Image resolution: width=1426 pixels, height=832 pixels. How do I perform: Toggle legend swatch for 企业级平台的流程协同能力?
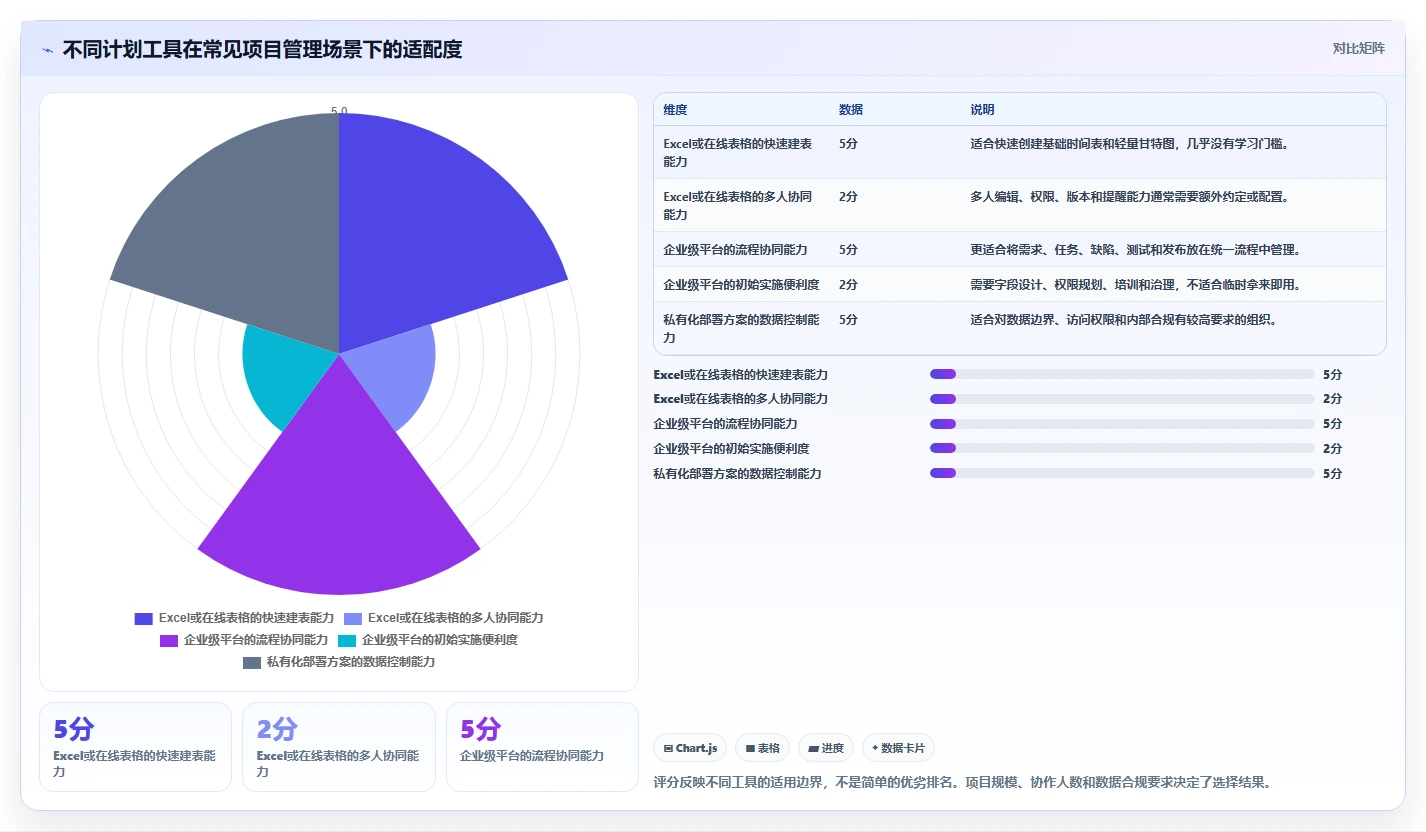[169, 640]
